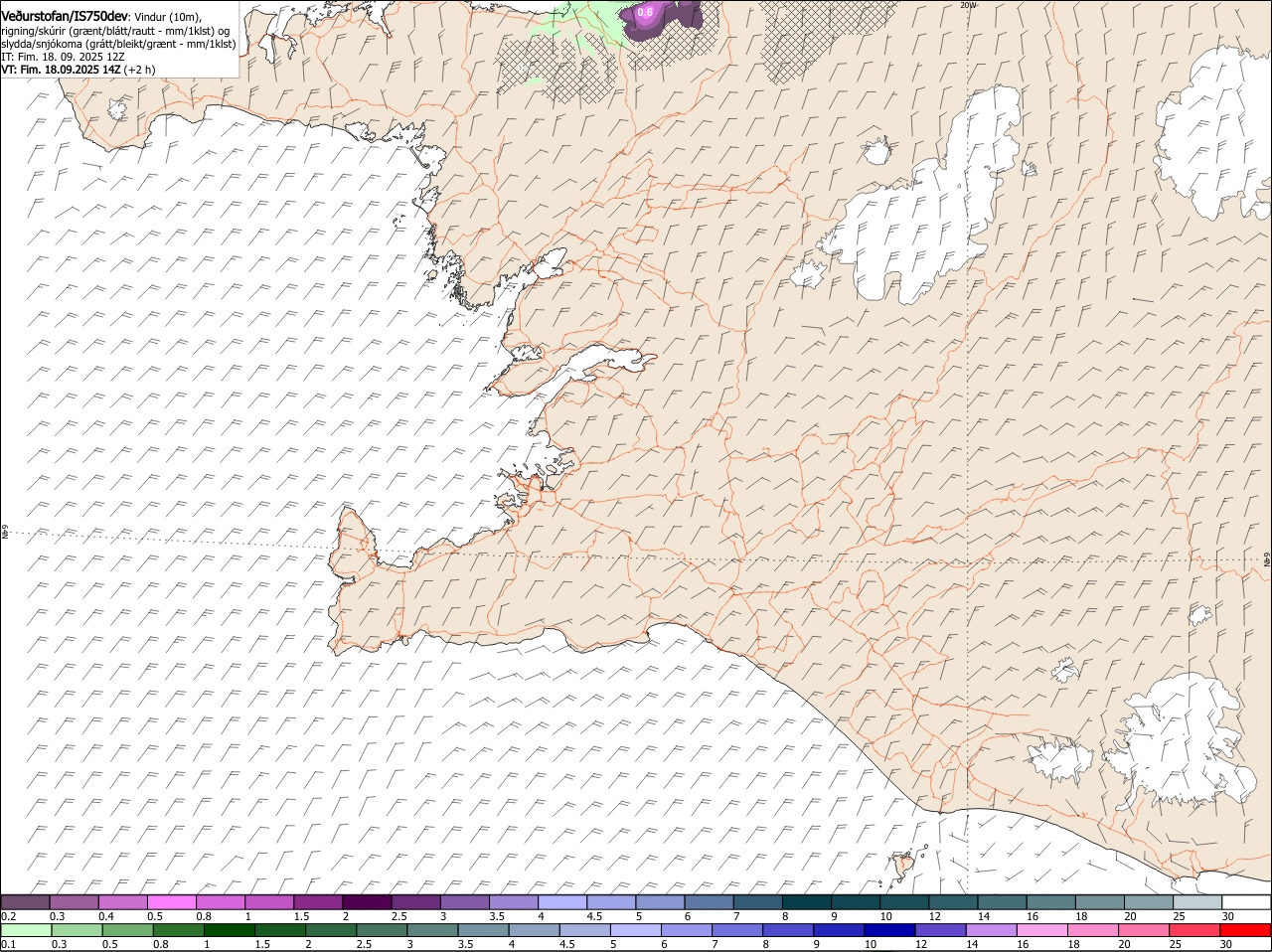Click the 'rigning/skúrir' legend description line
The image size is (1272, 952).
pos(114,31)
